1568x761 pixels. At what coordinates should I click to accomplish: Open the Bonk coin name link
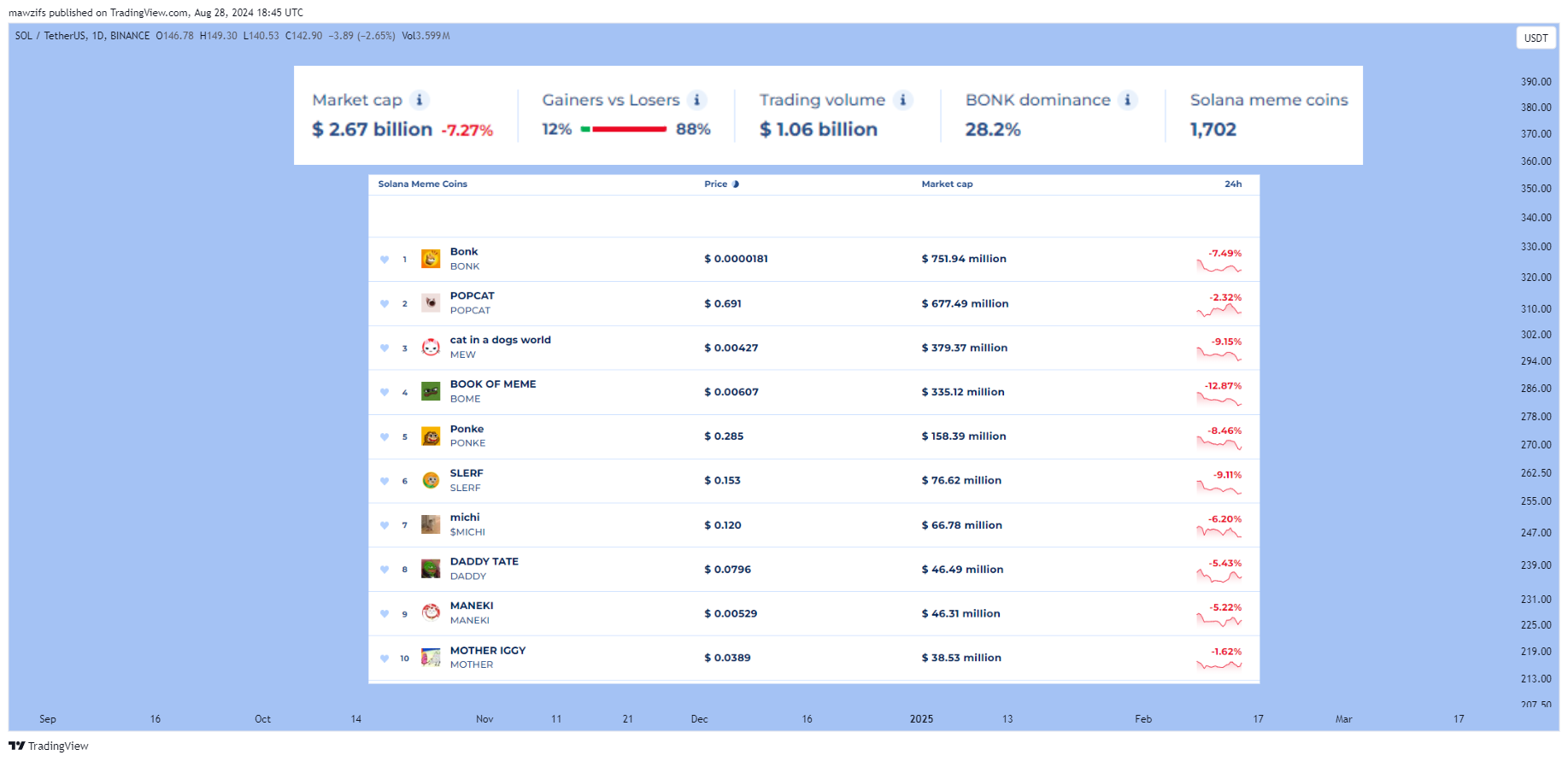(x=464, y=252)
